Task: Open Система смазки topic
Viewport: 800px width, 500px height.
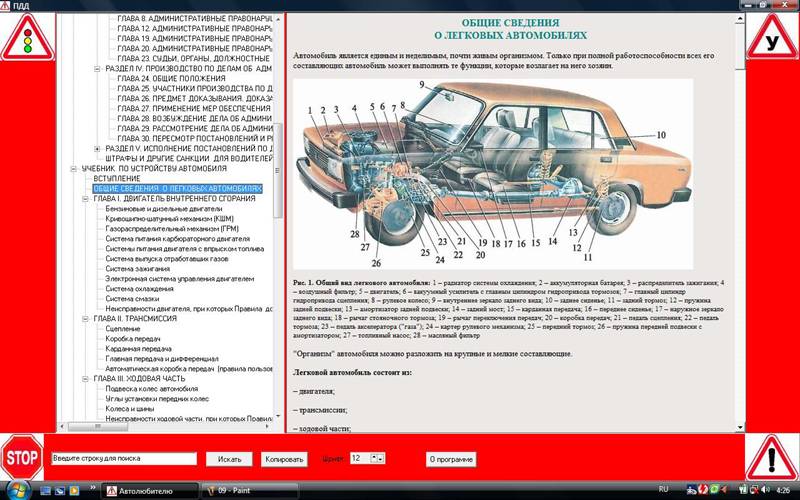Action: click(x=132, y=298)
